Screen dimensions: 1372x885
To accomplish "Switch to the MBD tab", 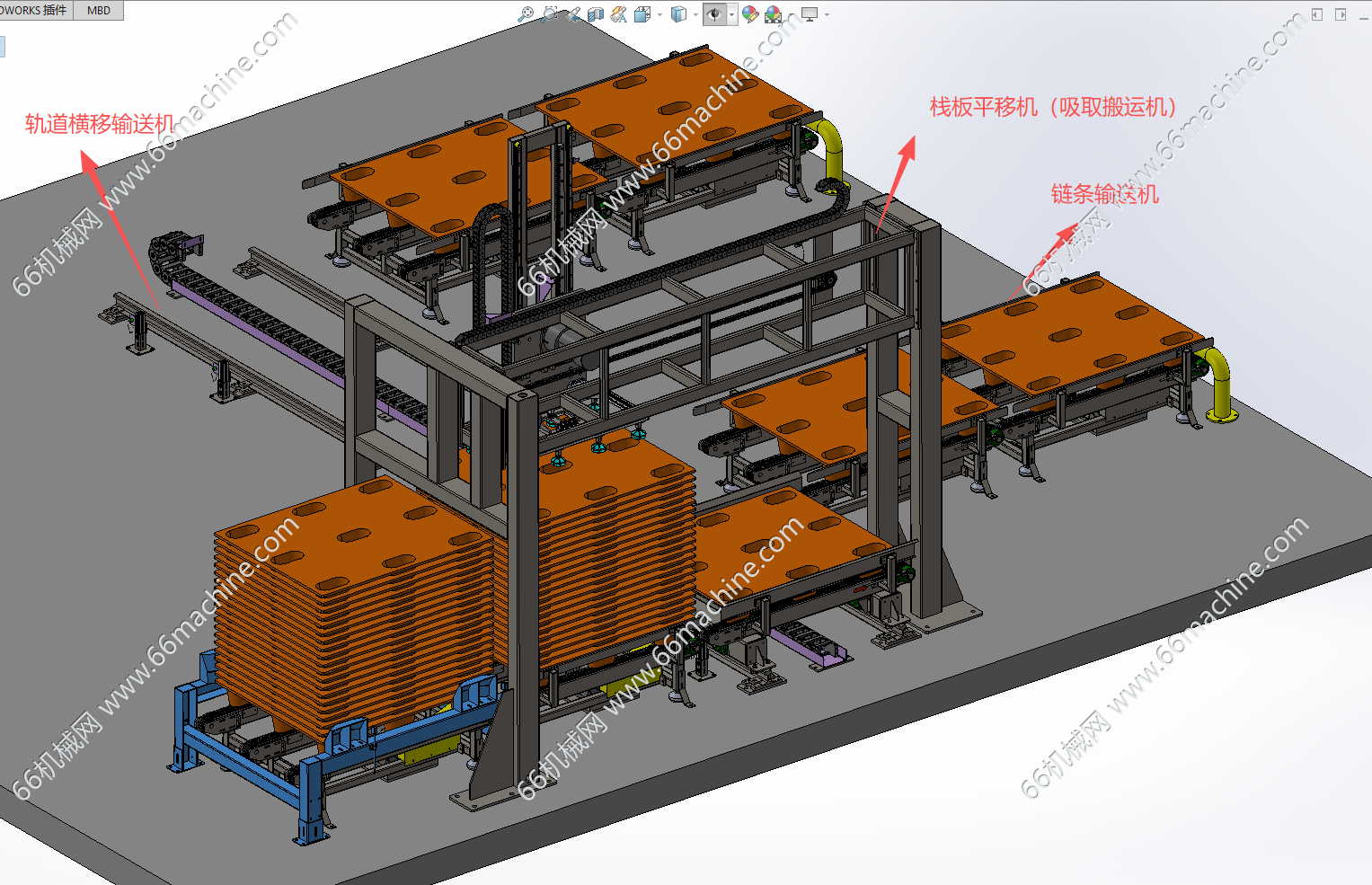I will 99,11.
